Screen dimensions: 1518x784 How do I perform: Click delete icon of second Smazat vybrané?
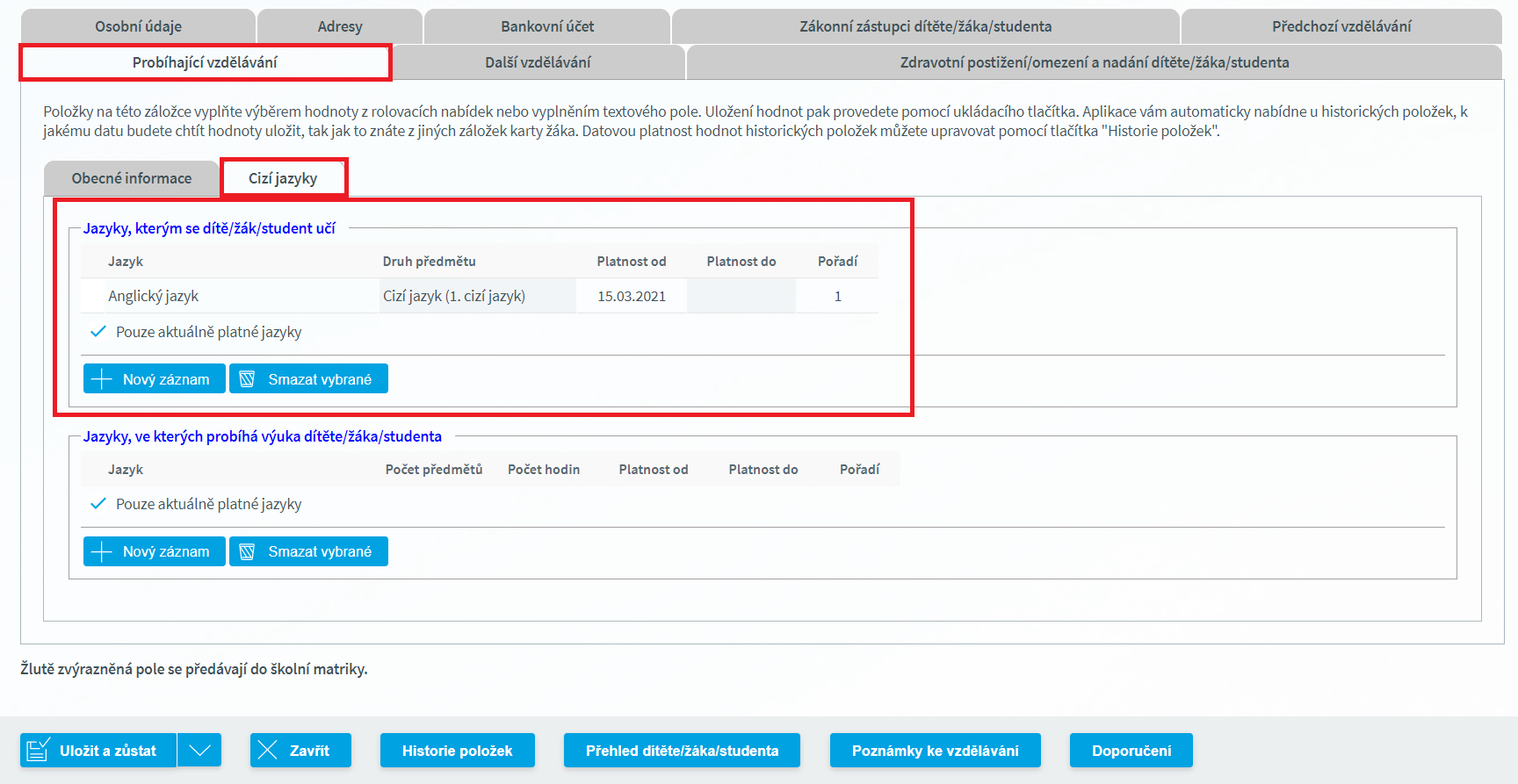(x=247, y=551)
